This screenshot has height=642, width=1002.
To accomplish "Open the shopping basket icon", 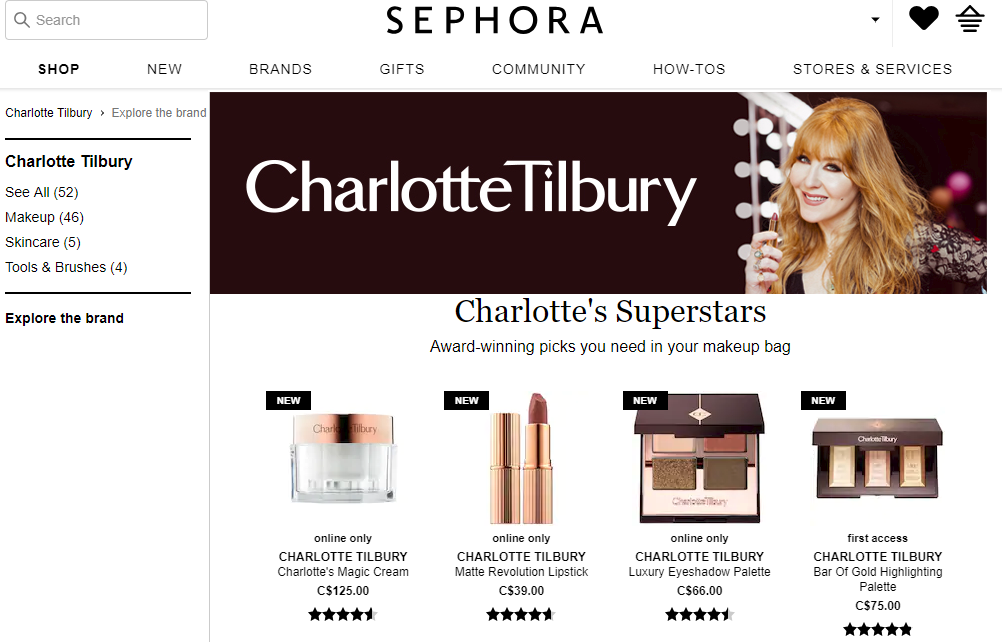I will [969, 19].
